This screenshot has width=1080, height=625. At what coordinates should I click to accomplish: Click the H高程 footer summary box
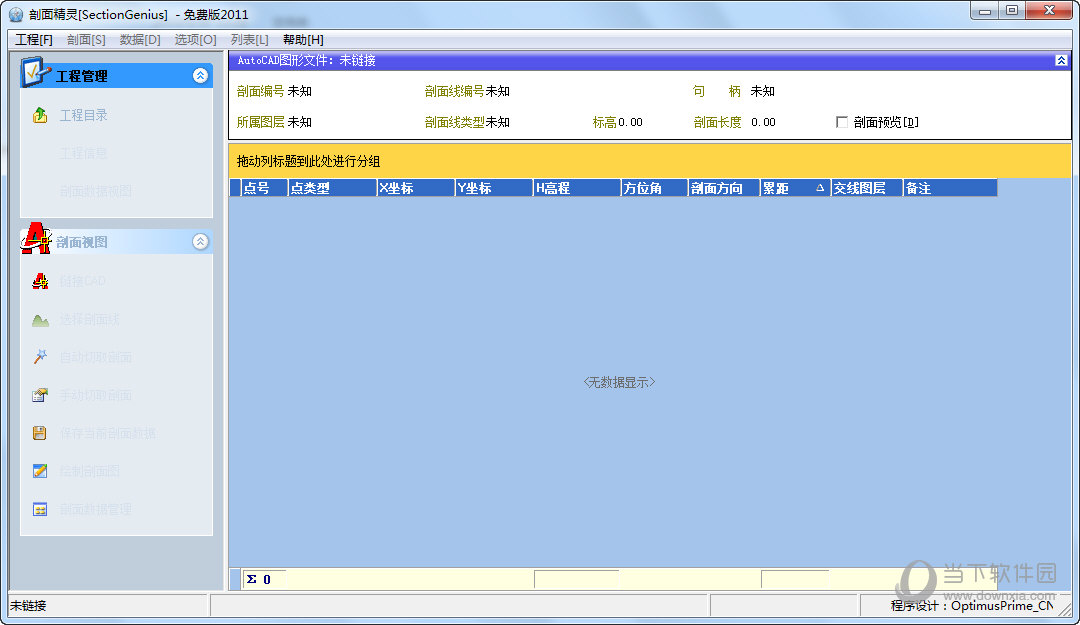tap(577, 580)
